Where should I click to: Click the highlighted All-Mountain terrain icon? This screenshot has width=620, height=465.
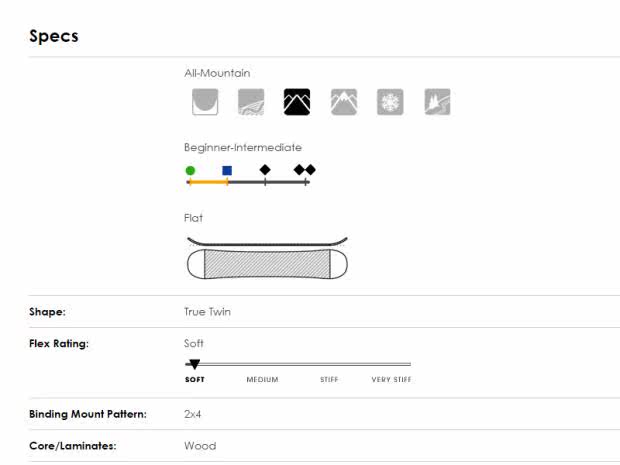pyautogui.click(x=297, y=101)
